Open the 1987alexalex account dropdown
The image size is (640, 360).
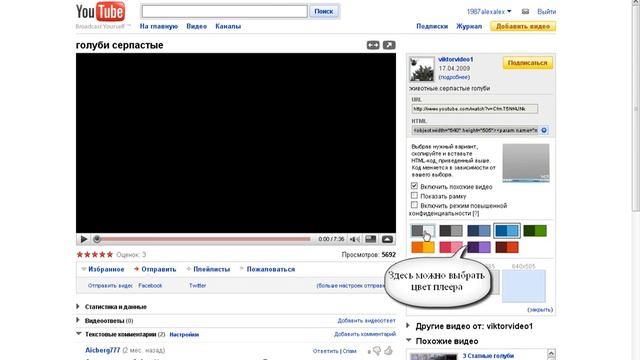[489, 11]
